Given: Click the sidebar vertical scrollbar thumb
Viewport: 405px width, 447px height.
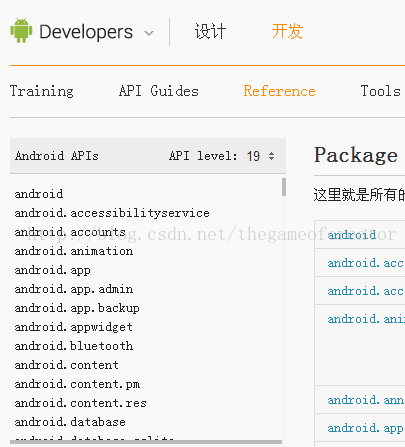Looking at the screenshot, I should click(284, 187).
